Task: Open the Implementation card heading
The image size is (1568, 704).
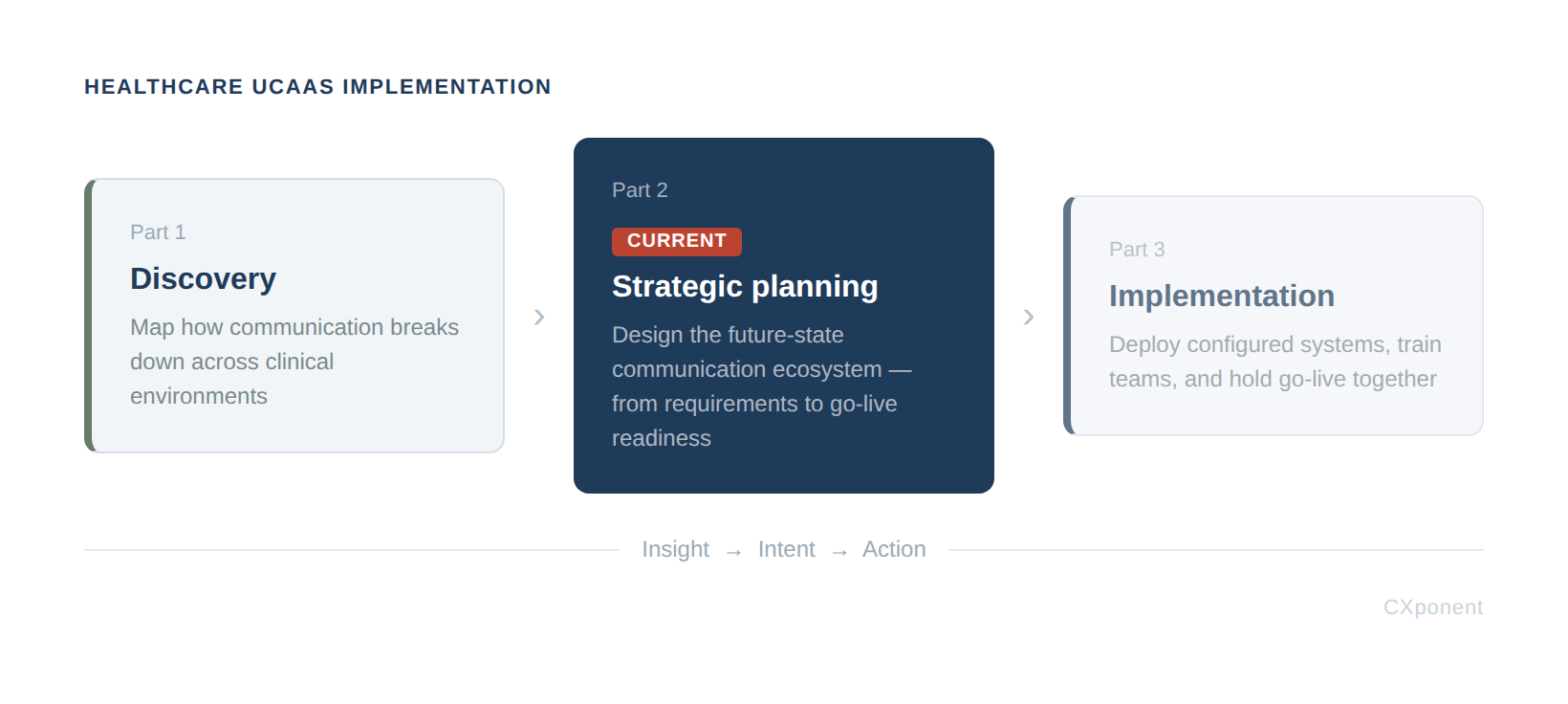Action: tap(1222, 296)
